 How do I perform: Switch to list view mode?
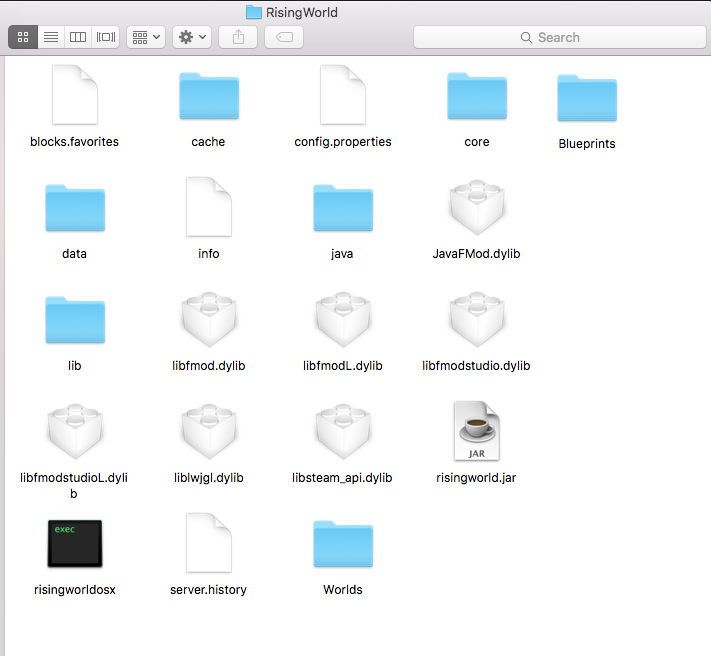click(51, 37)
